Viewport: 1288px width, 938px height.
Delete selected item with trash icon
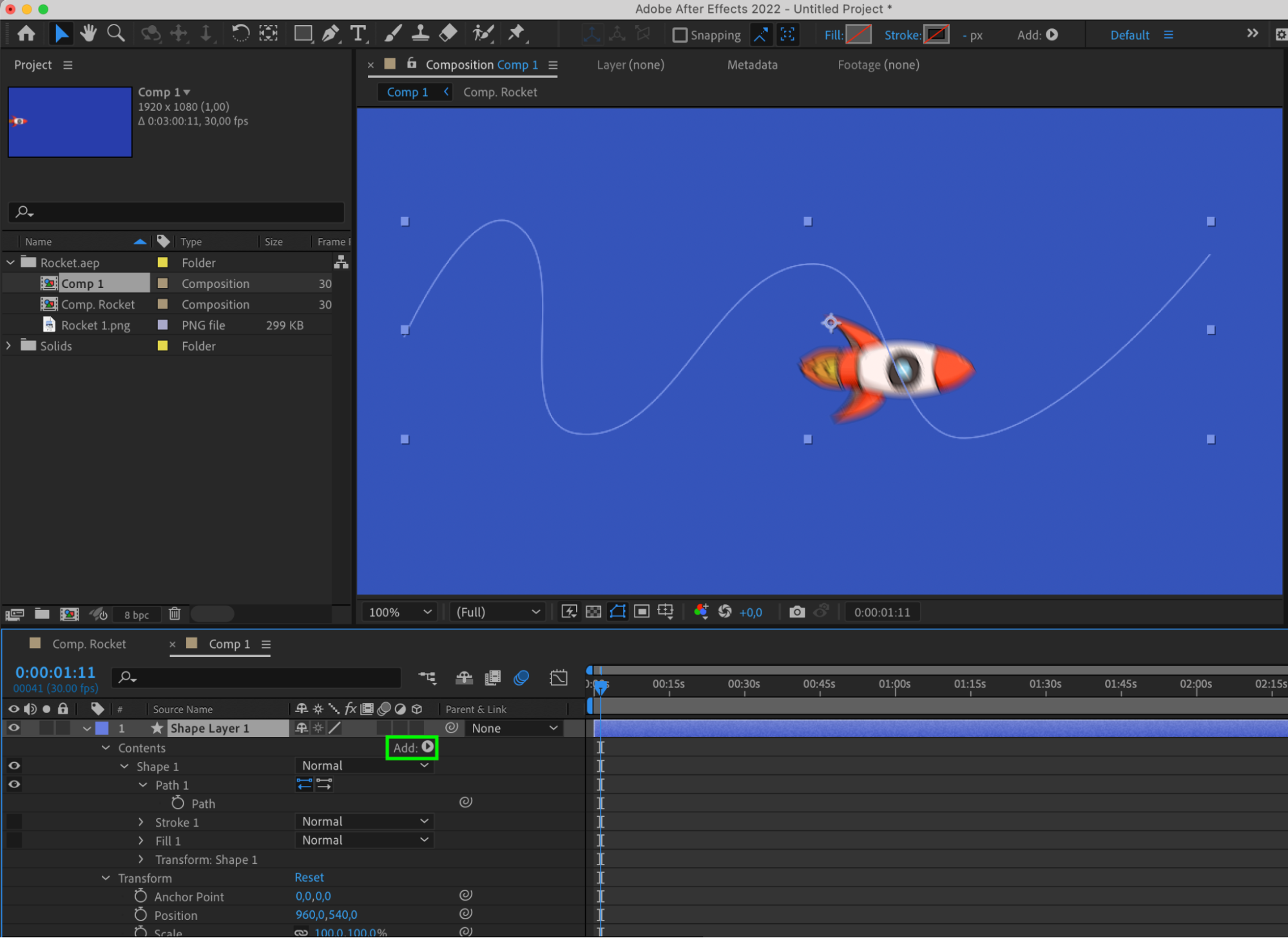tap(175, 614)
